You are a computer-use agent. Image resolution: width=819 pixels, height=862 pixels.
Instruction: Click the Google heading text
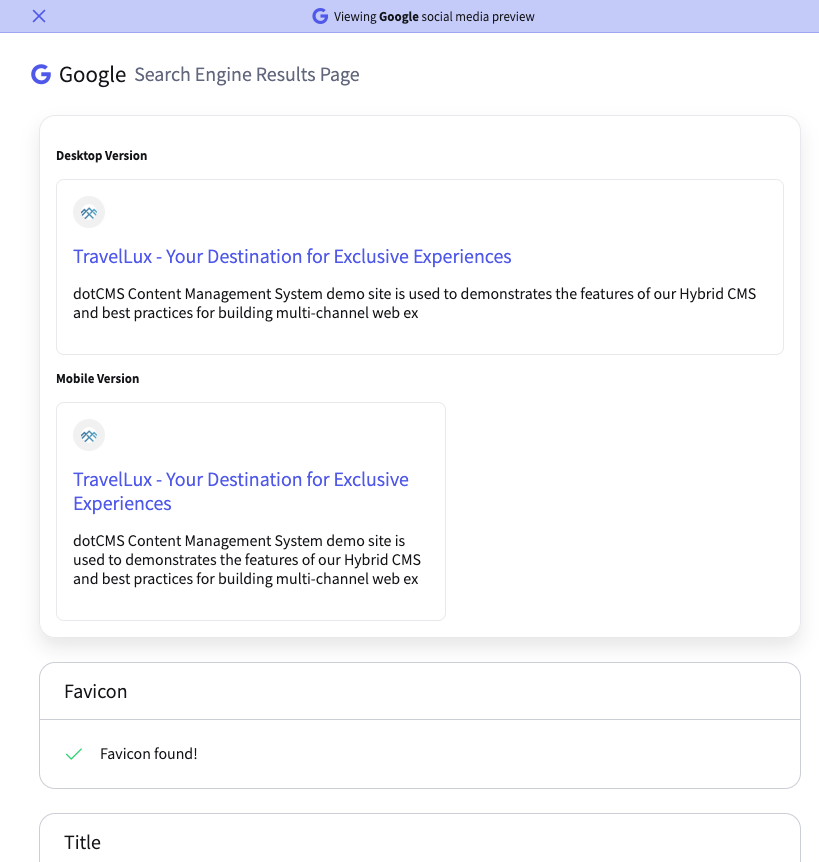coord(92,74)
